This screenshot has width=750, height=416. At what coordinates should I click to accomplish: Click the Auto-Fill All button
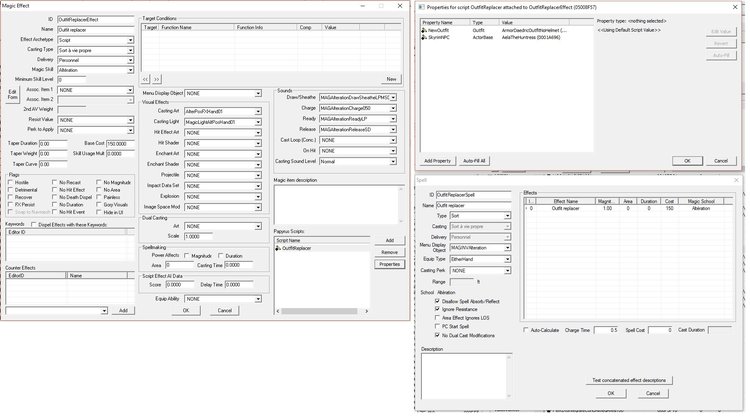[474, 161]
